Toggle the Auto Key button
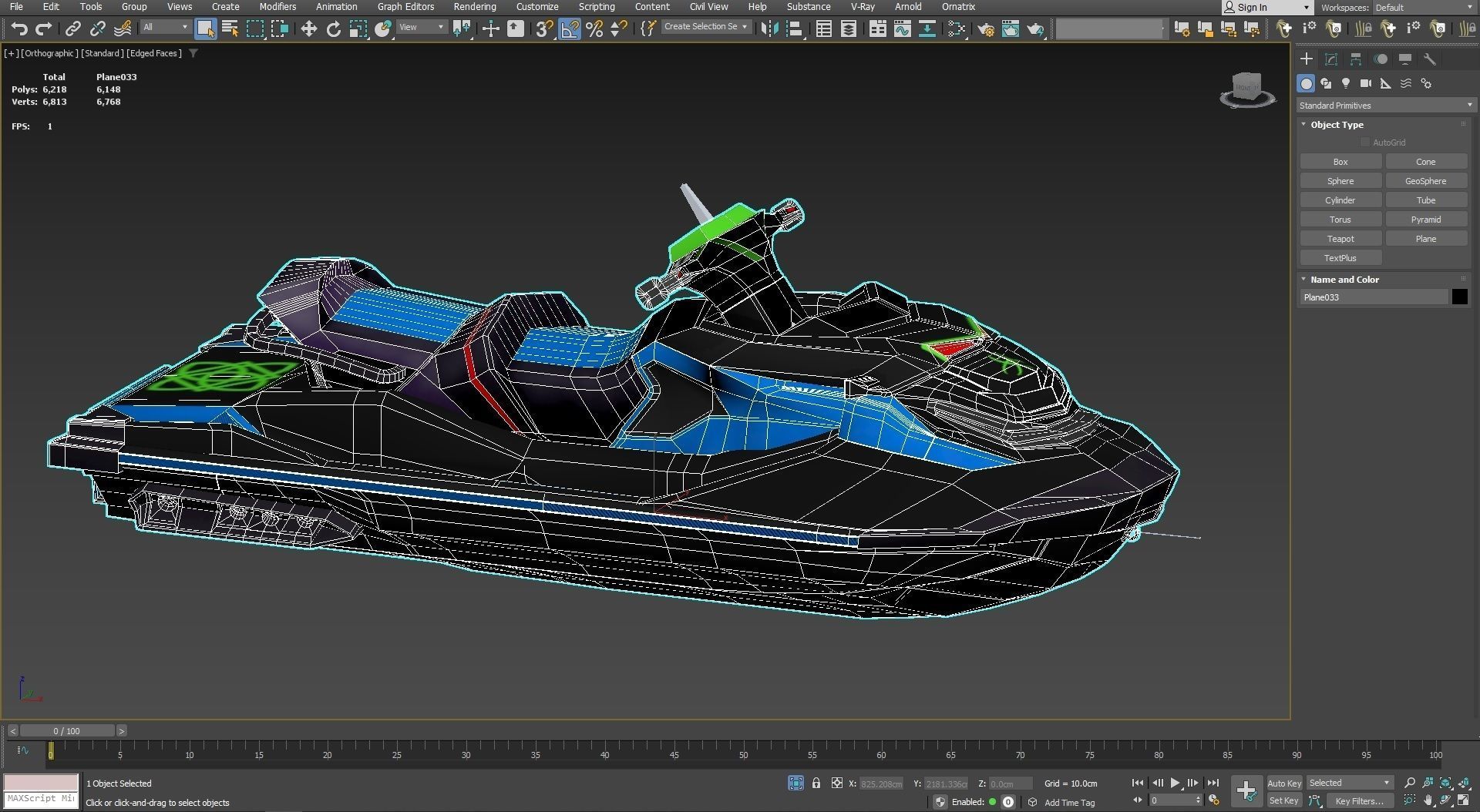Viewport: 1480px width, 812px height. click(x=1283, y=783)
